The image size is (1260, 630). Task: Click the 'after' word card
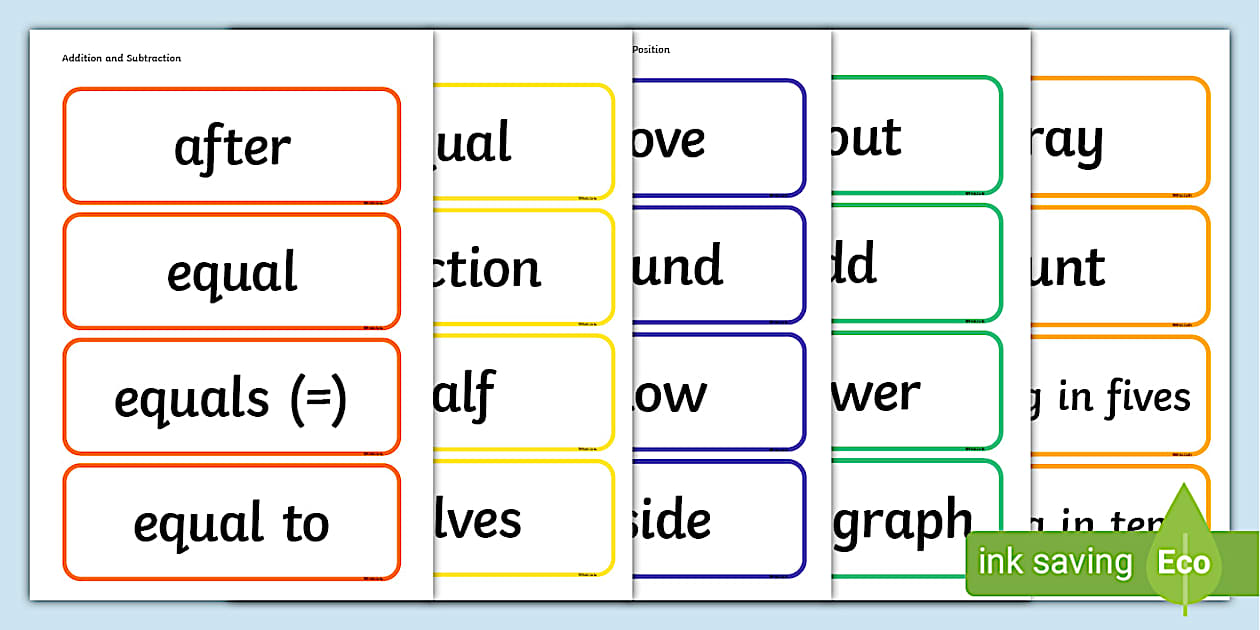tap(231, 146)
